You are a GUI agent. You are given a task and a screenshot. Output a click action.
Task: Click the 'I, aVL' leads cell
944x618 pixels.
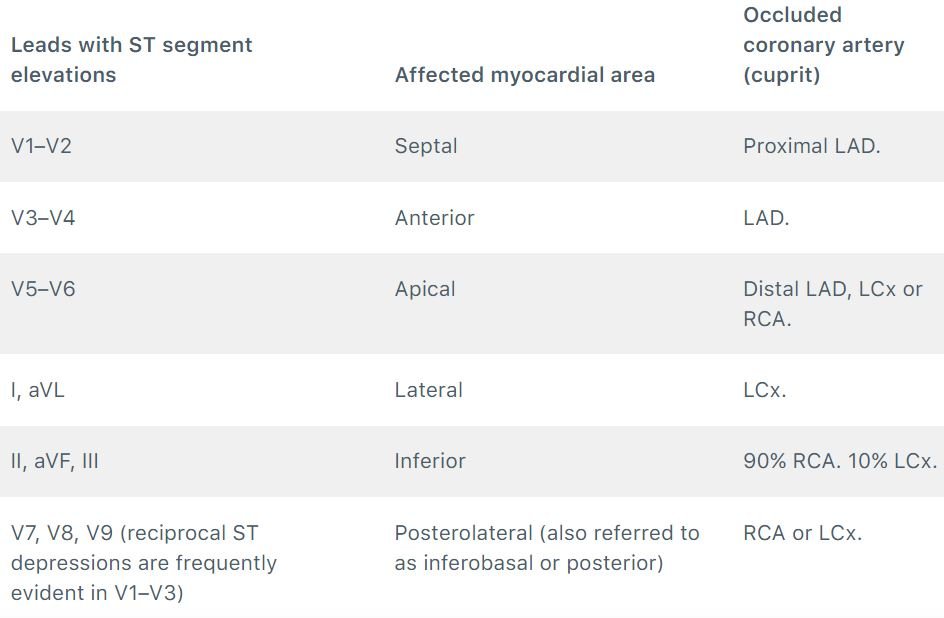[x=37, y=389]
